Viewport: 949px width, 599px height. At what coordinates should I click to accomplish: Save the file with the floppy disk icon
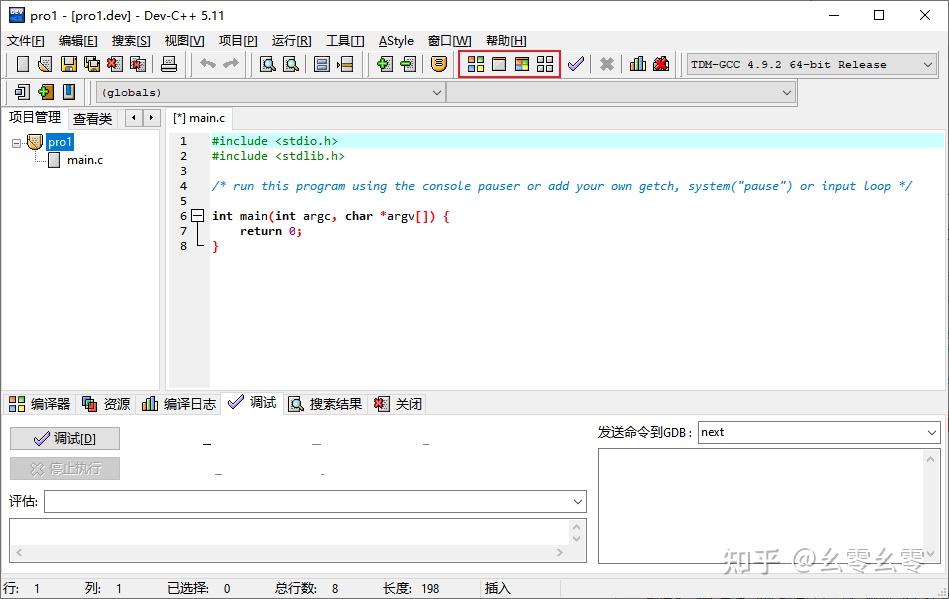click(x=68, y=64)
